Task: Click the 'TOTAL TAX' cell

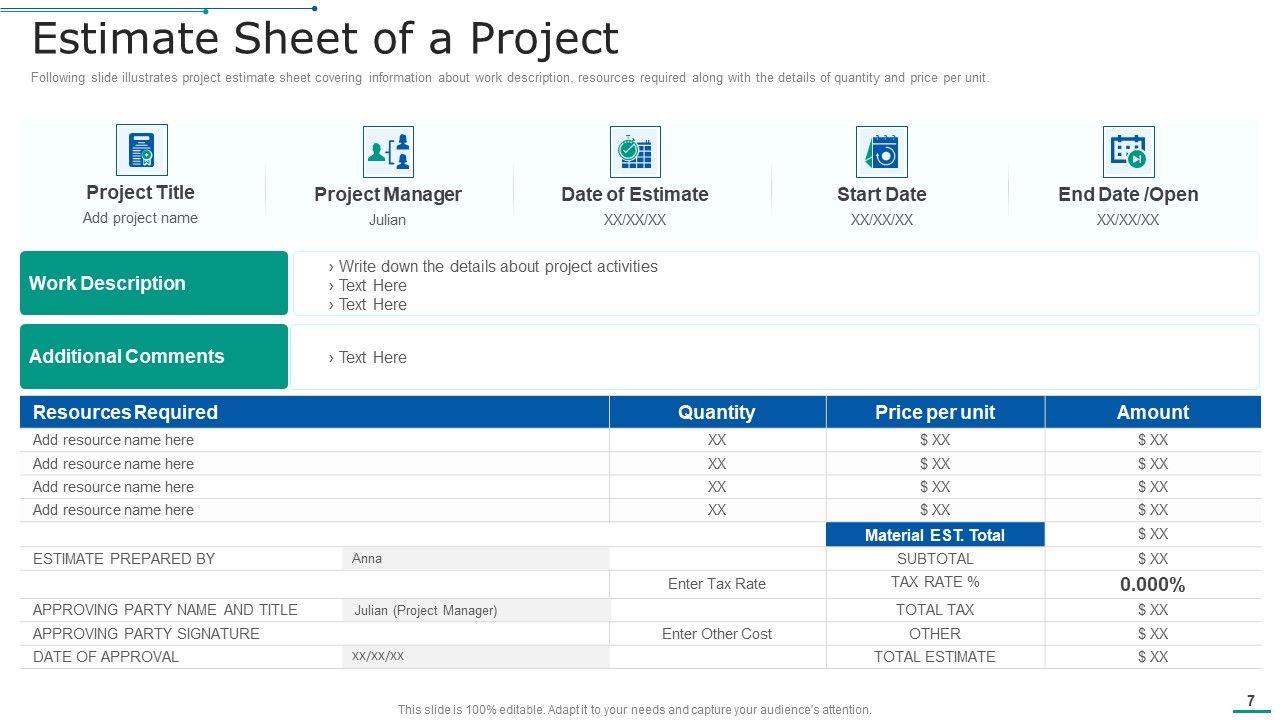Action: coord(935,610)
